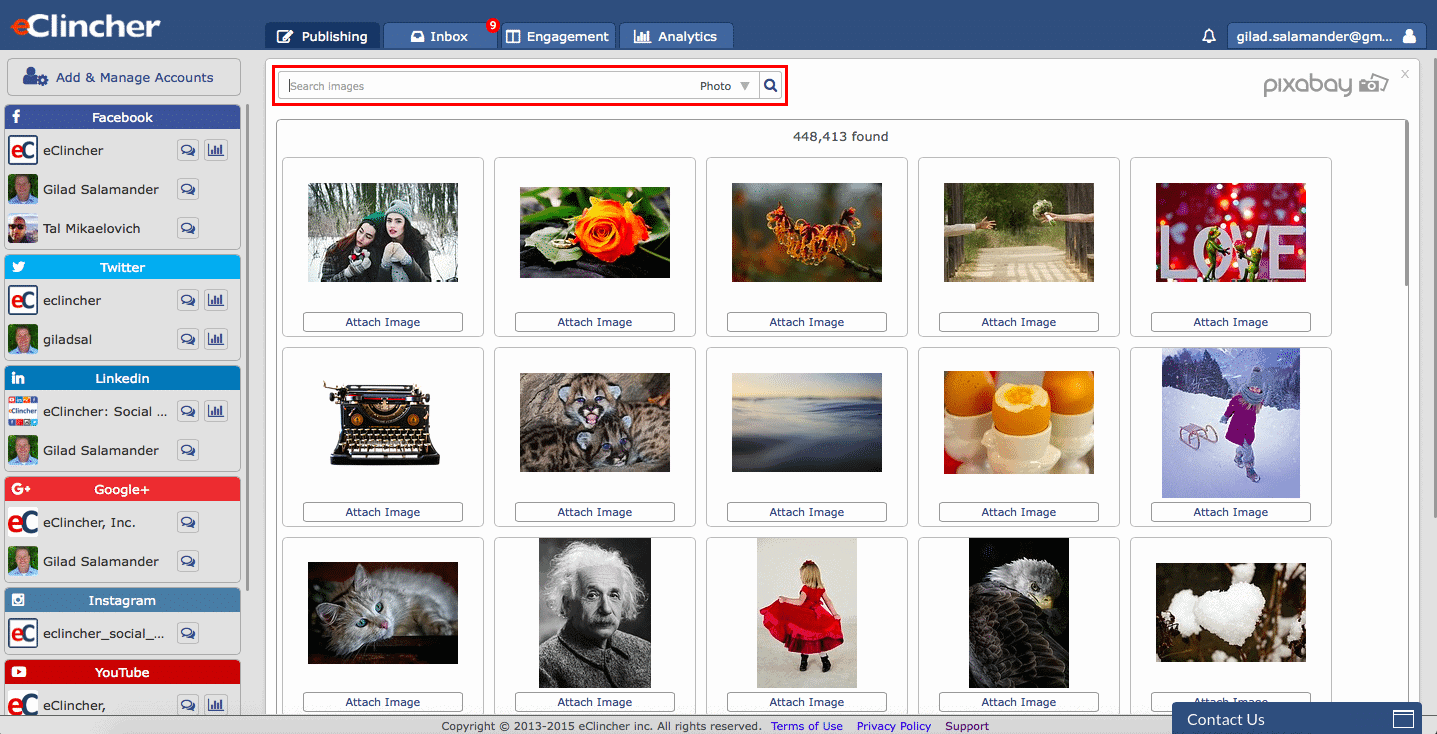Viewport: 1437px width, 734px height.
Task: Select the Einstein portrait thumbnail
Action: 595,612
